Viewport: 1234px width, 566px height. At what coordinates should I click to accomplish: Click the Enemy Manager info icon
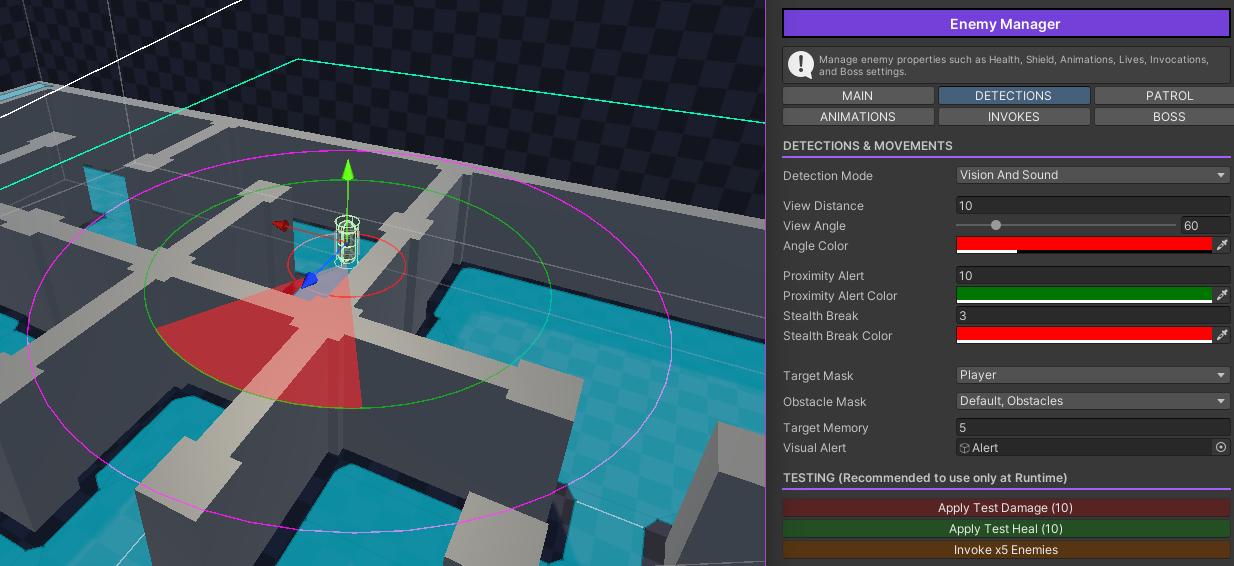click(x=800, y=65)
